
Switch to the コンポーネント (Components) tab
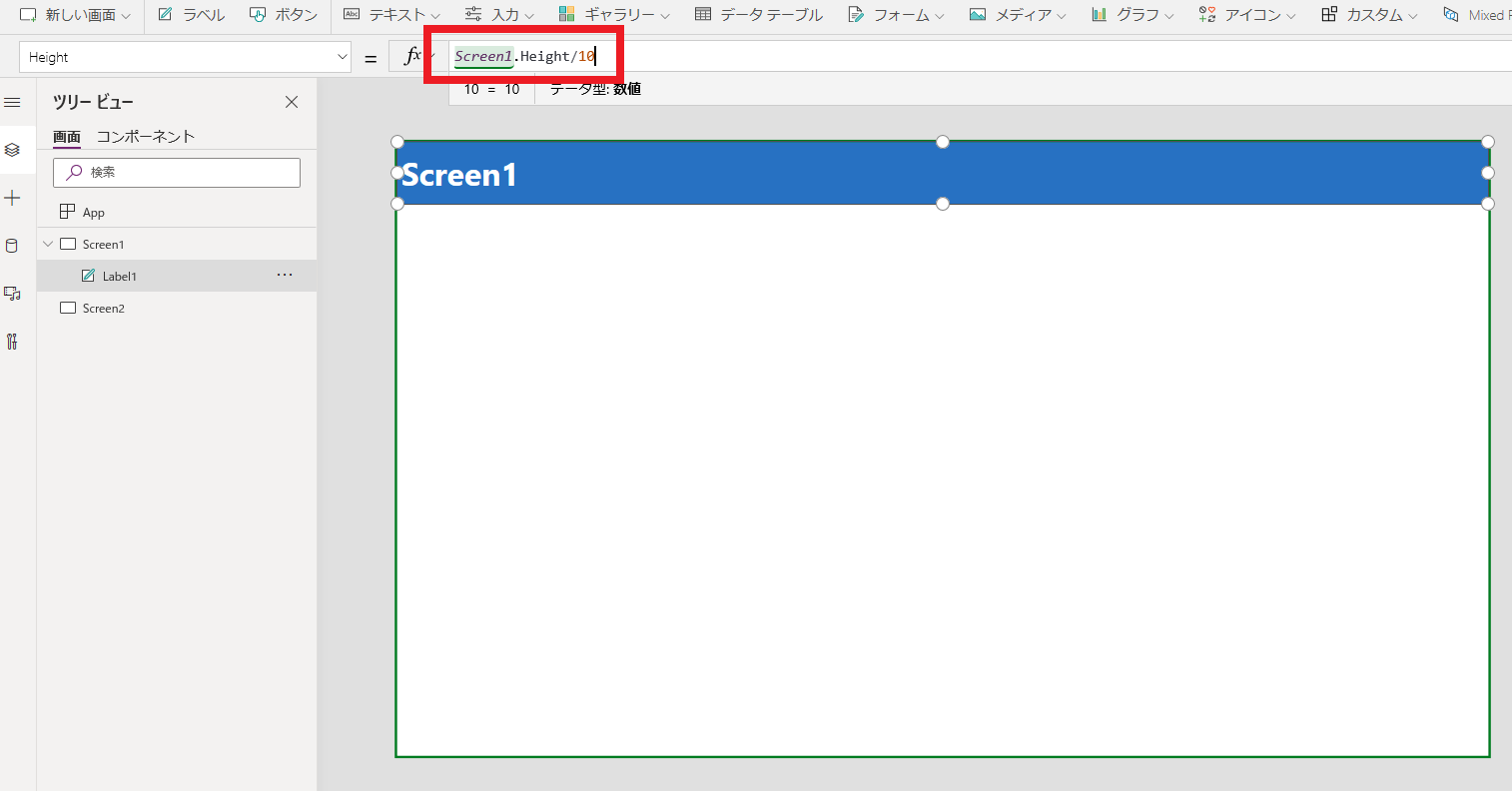146,137
